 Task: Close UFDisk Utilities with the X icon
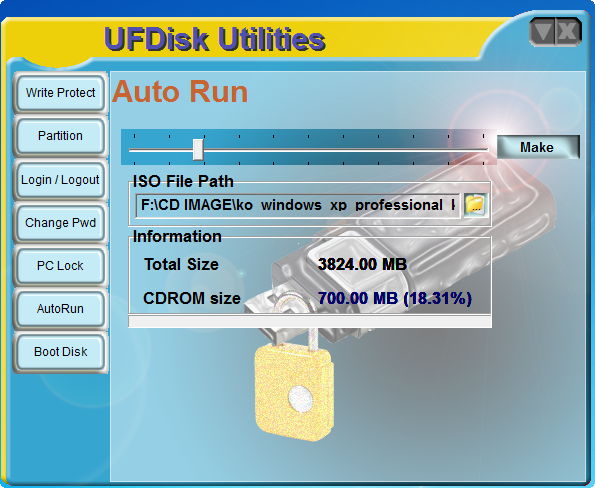568,31
